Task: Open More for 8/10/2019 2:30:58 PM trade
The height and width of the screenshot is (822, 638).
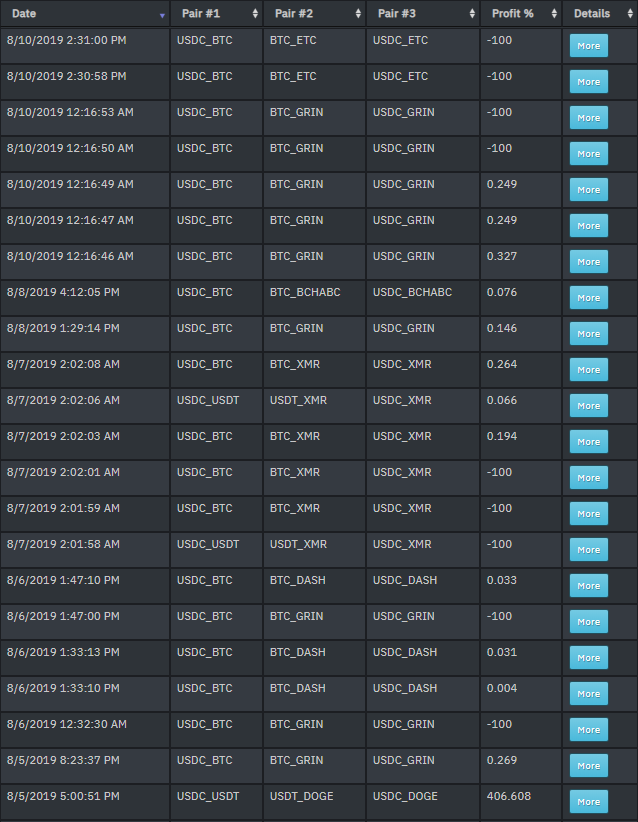Action: (589, 82)
